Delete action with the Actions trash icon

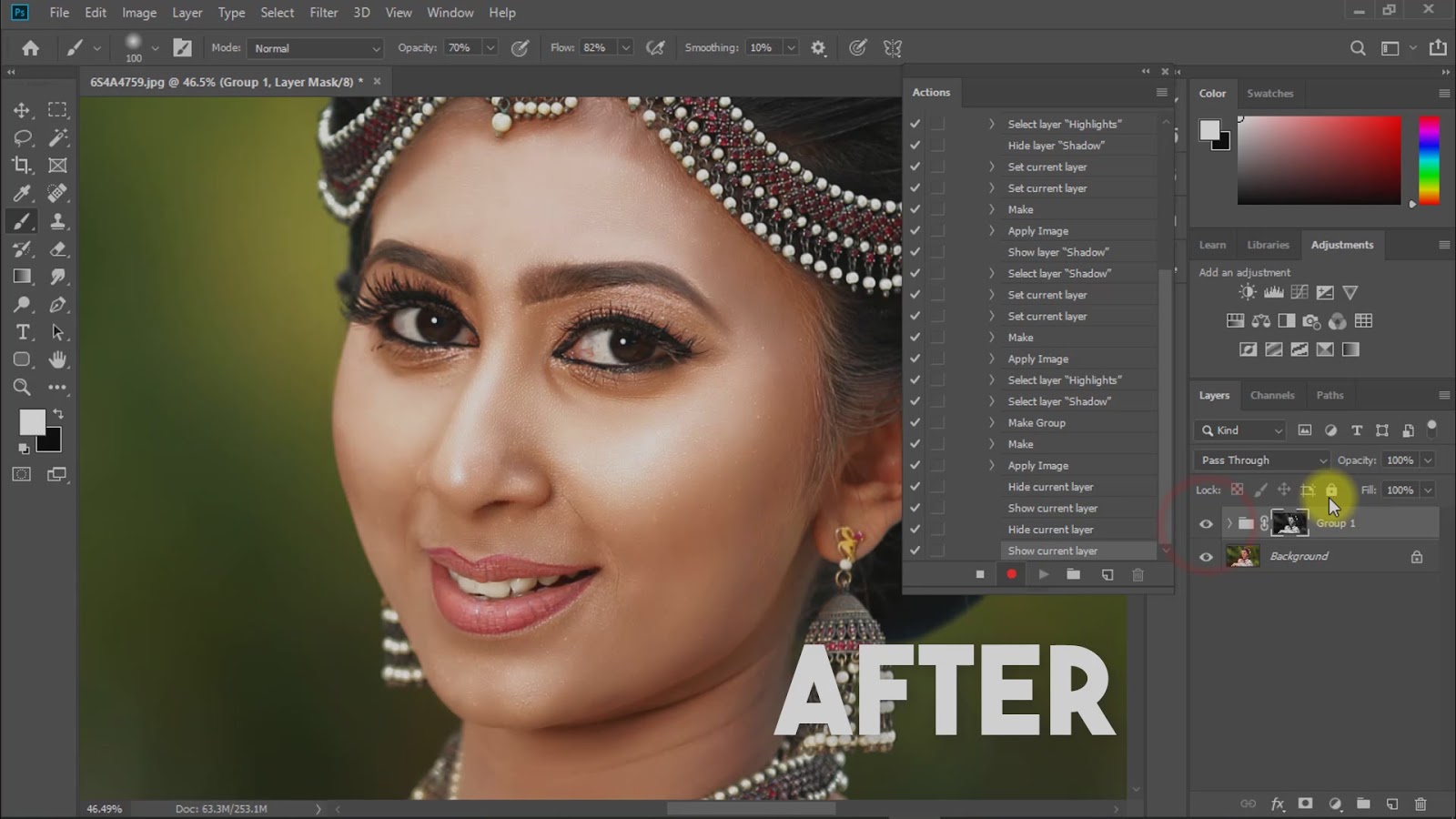(x=1137, y=575)
